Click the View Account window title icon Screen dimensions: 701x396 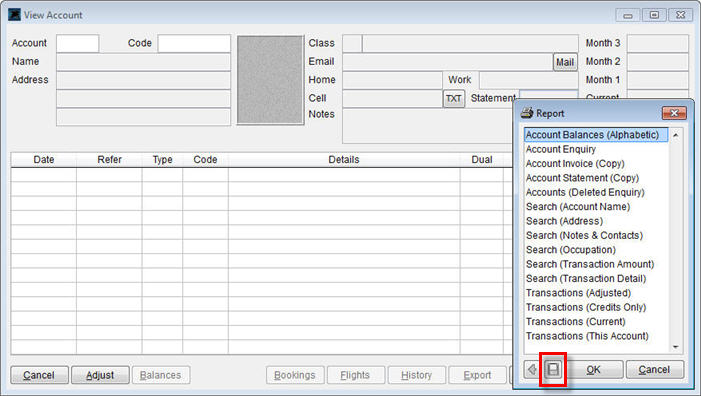tap(14, 14)
